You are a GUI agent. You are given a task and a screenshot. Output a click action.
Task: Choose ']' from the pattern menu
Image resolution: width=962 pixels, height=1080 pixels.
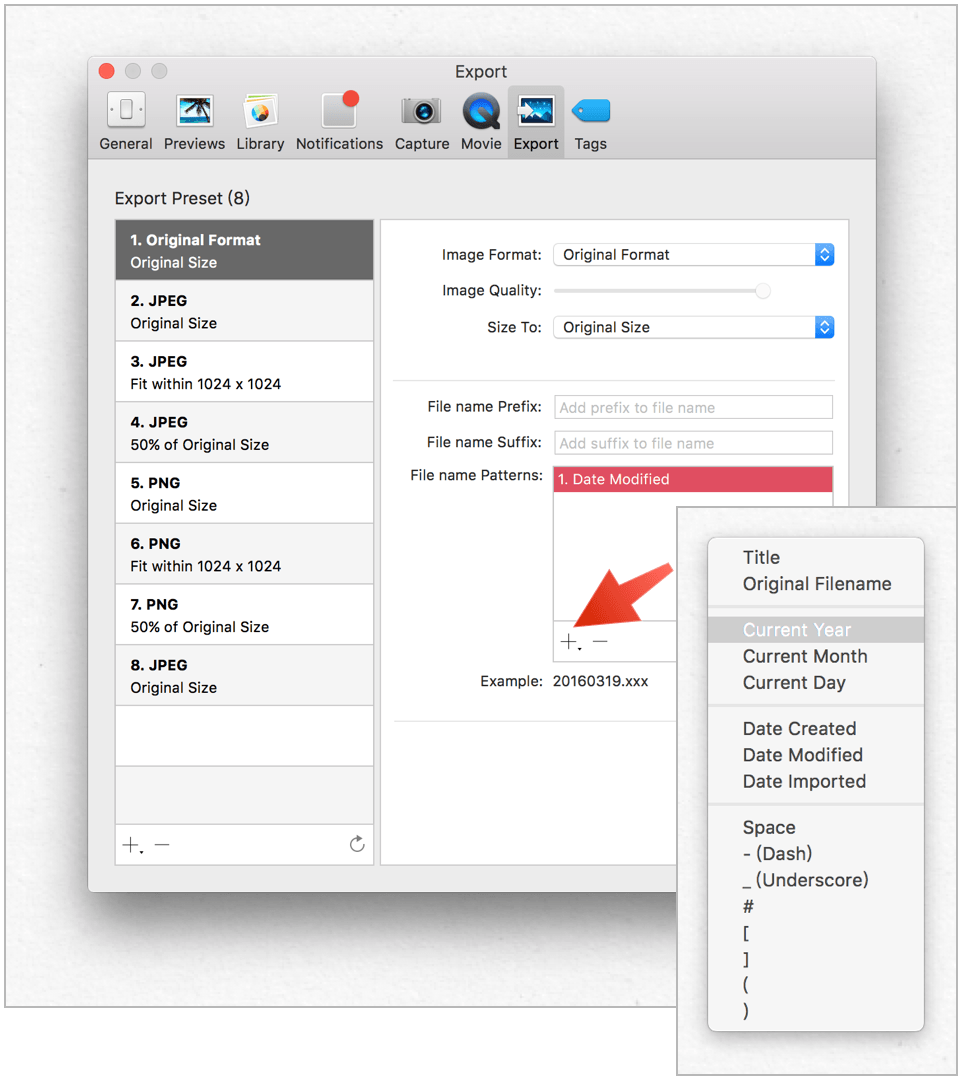click(x=816, y=959)
